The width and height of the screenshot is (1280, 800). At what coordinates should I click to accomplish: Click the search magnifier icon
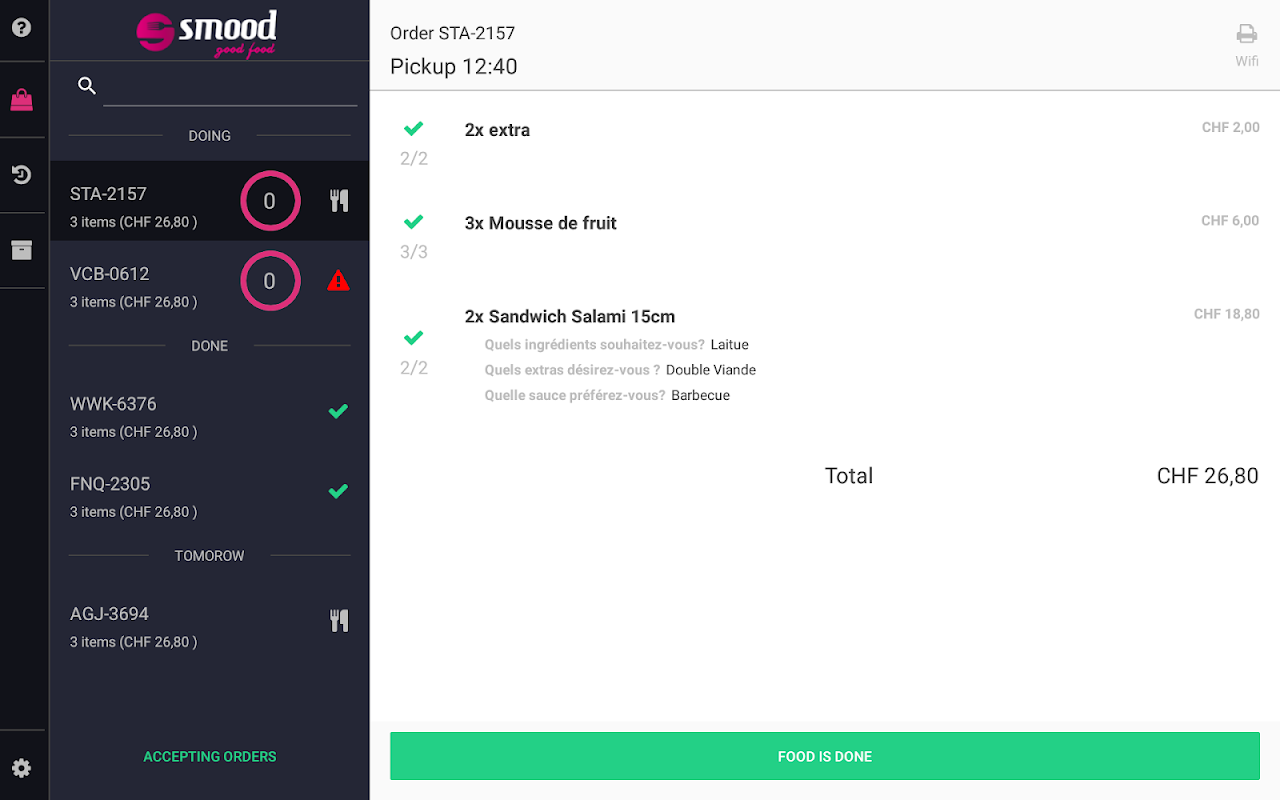pos(87,86)
